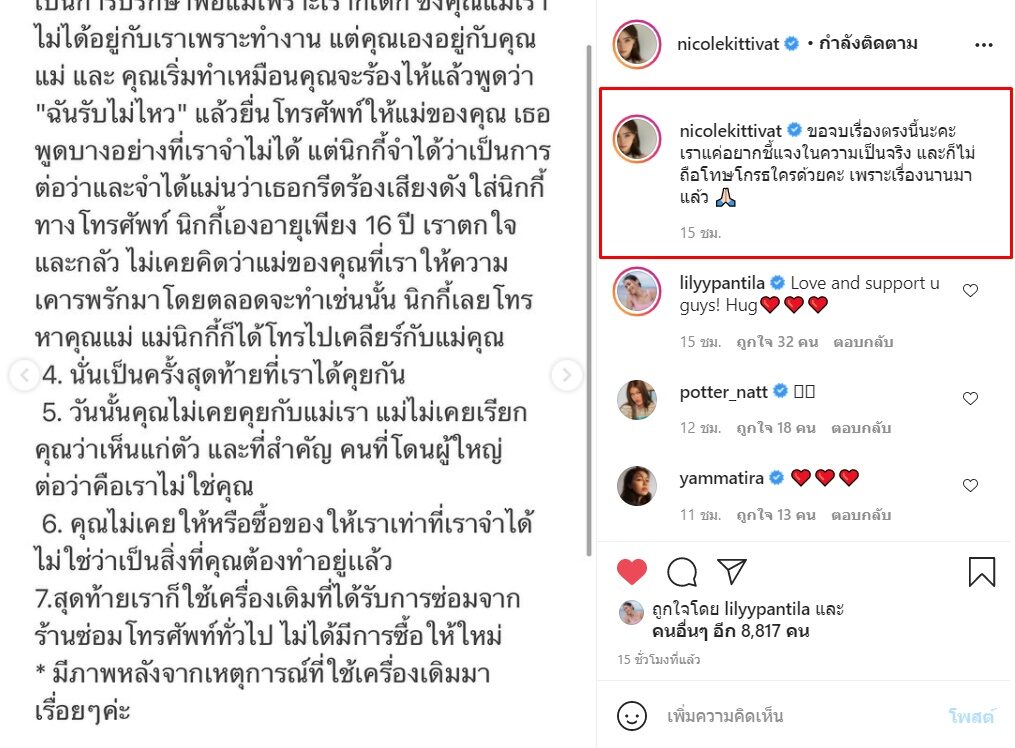This screenshot has width=1015, height=748.
Task: Open the three-dots post options menu
Action: point(983,45)
